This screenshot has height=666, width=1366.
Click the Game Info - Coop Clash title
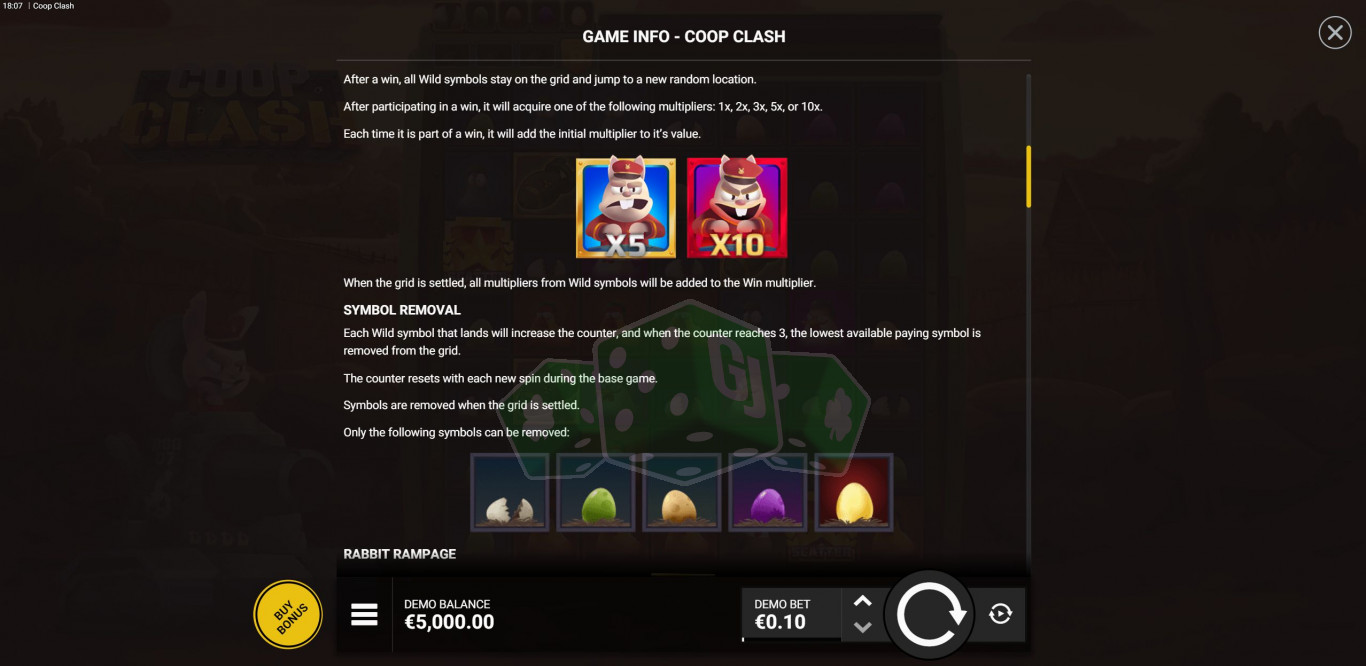(x=684, y=36)
